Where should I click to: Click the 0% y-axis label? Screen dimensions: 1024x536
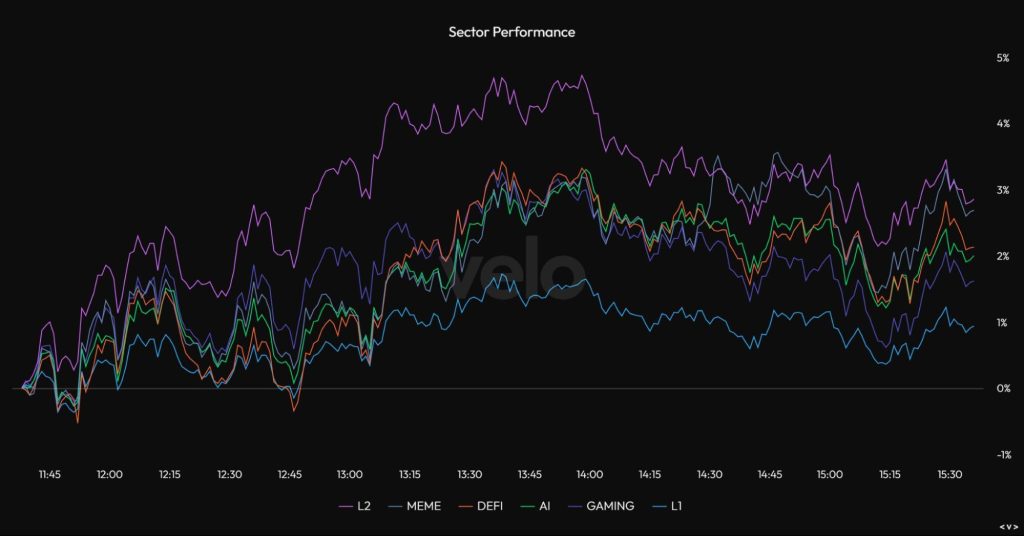coord(1003,388)
